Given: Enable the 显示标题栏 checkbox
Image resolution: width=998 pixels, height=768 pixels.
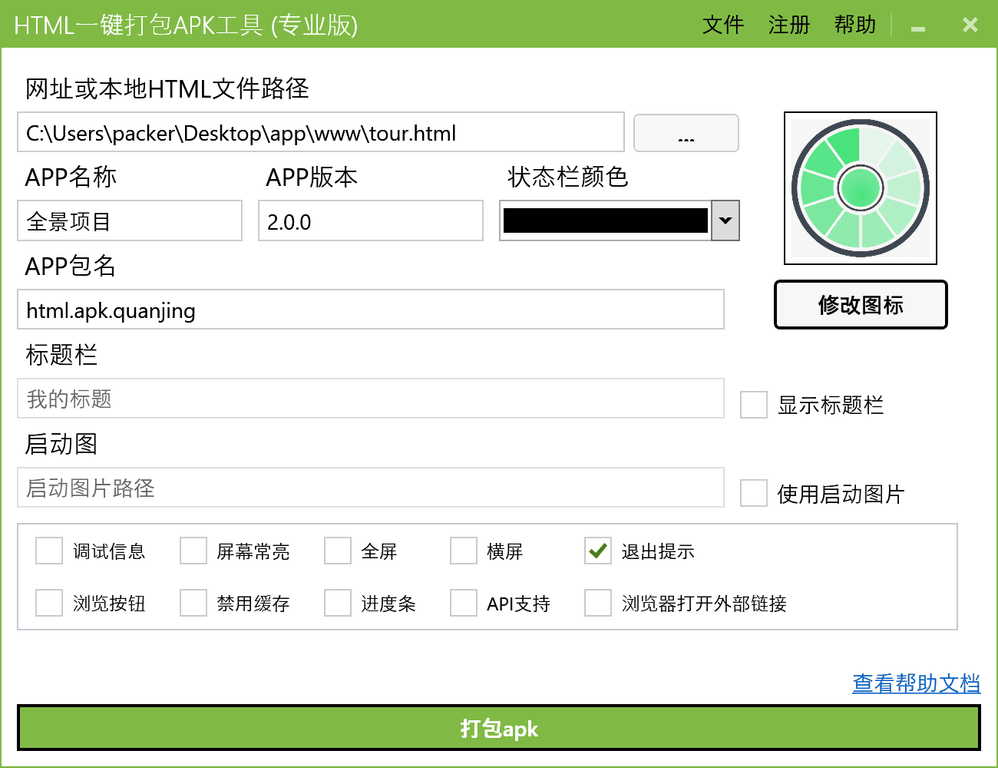Looking at the screenshot, I should [753, 404].
